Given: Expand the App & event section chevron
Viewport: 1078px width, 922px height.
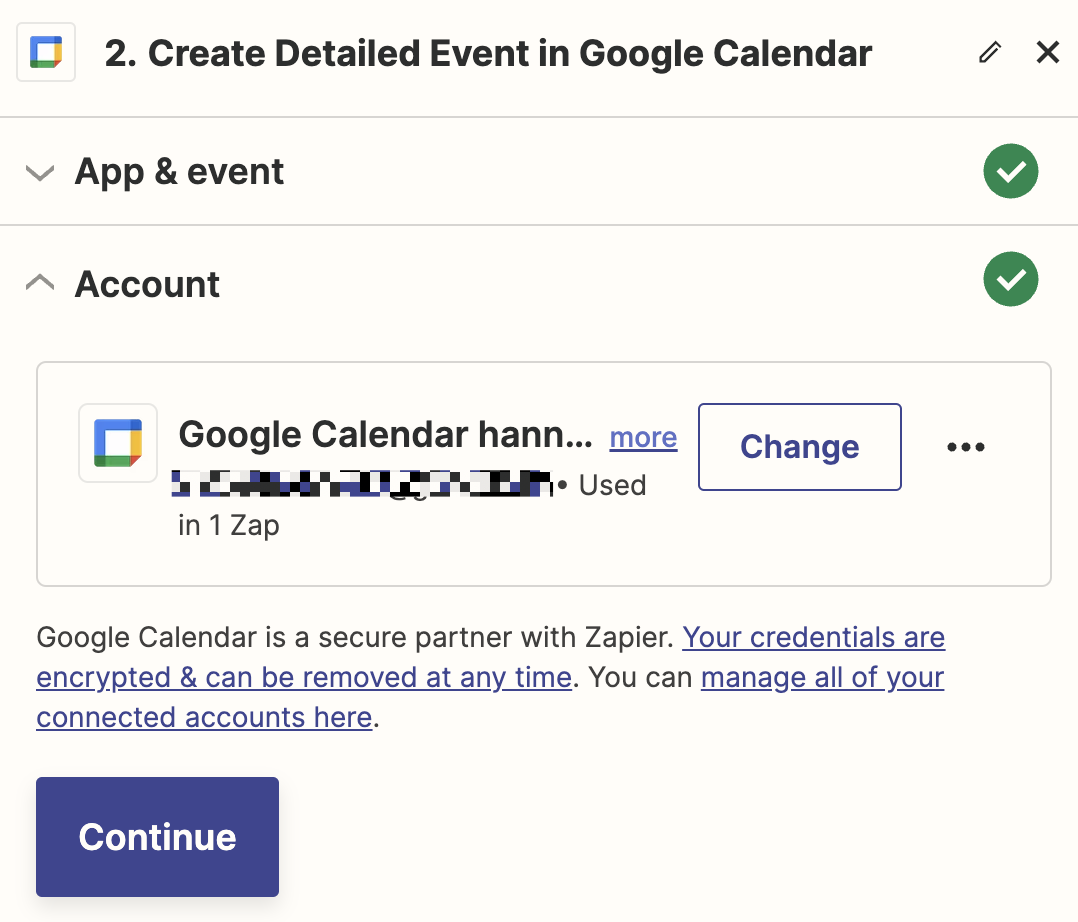Looking at the screenshot, I should click(40, 173).
